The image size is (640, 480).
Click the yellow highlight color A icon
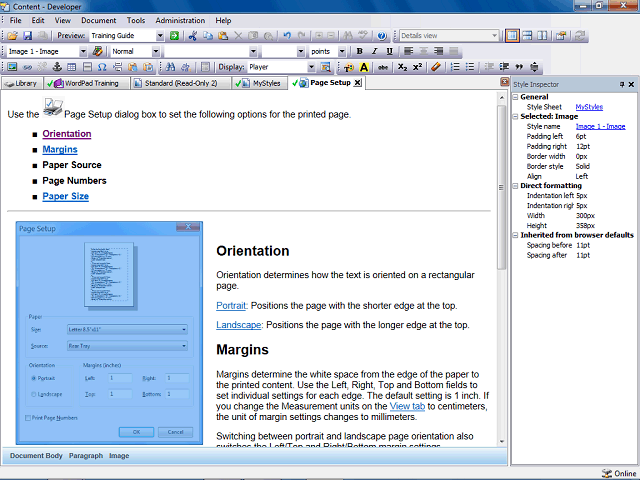[x=364, y=67]
